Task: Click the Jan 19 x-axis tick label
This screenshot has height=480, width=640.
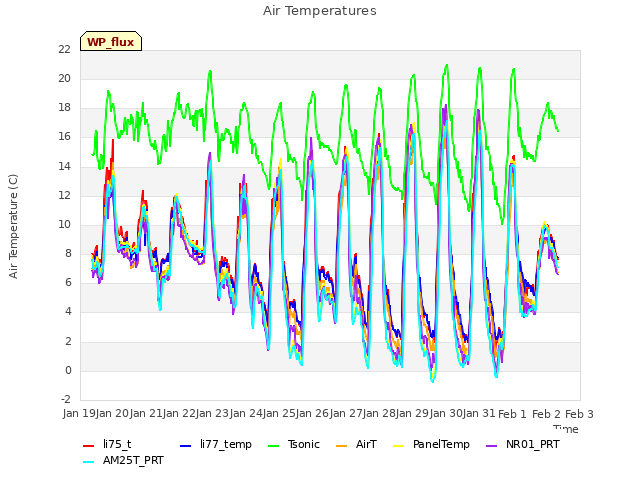Action: click(x=79, y=413)
